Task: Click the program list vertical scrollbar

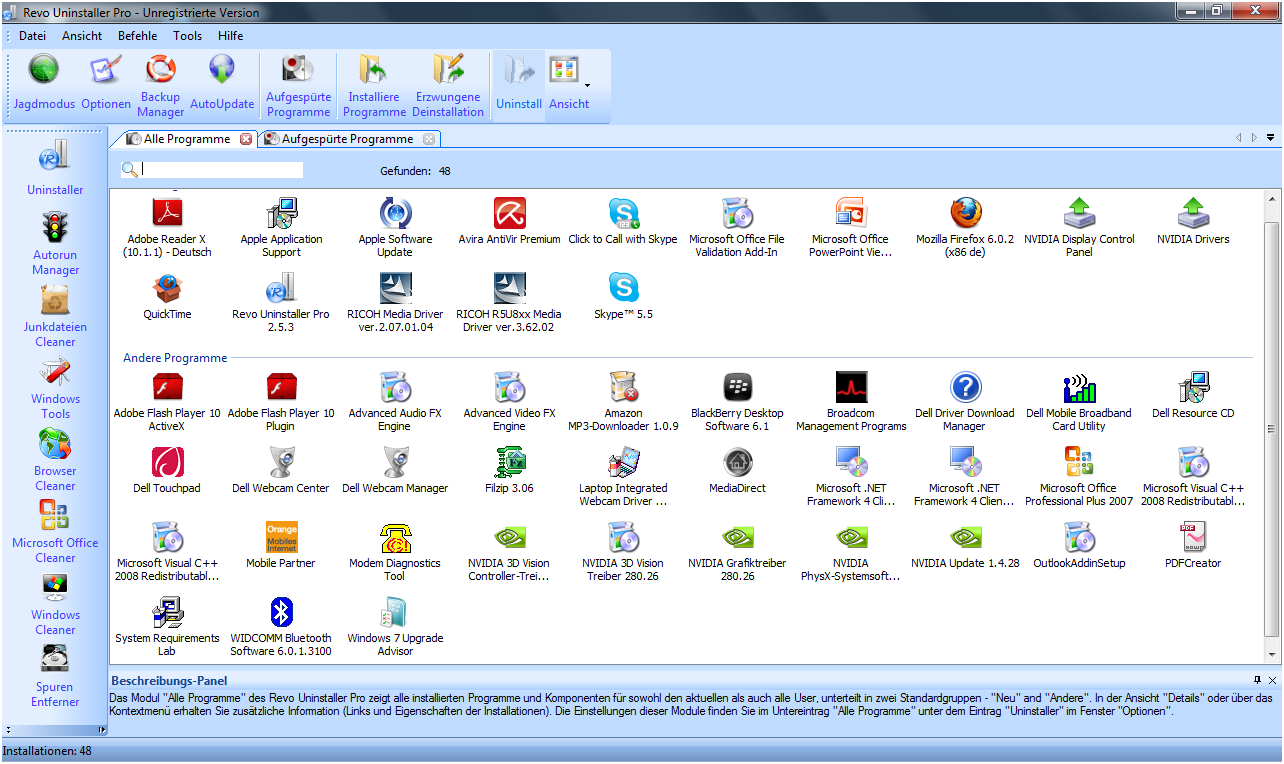Action: click(x=1272, y=428)
